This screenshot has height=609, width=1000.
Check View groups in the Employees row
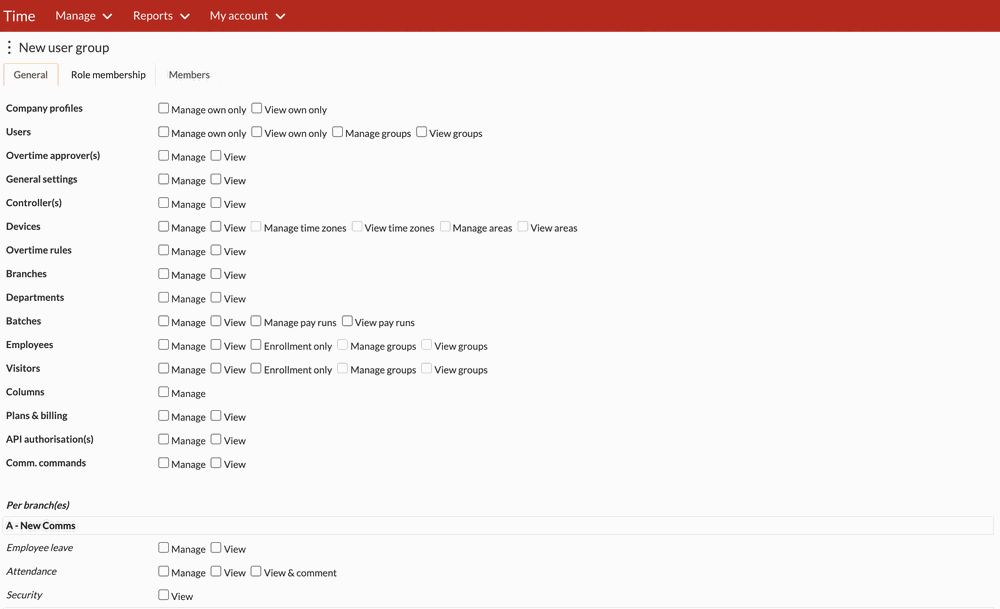coord(427,344)
